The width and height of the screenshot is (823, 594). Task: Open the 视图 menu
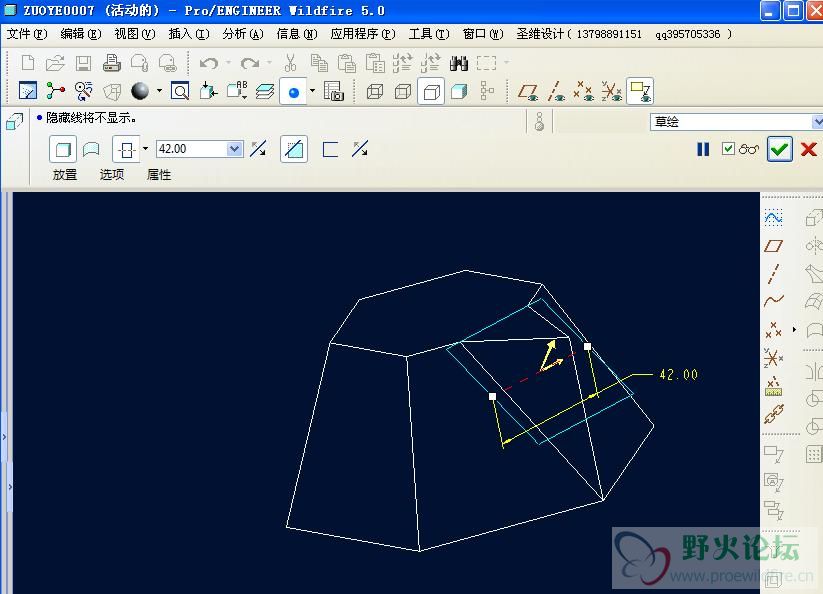pyautogui.click(x=135, y=34)
